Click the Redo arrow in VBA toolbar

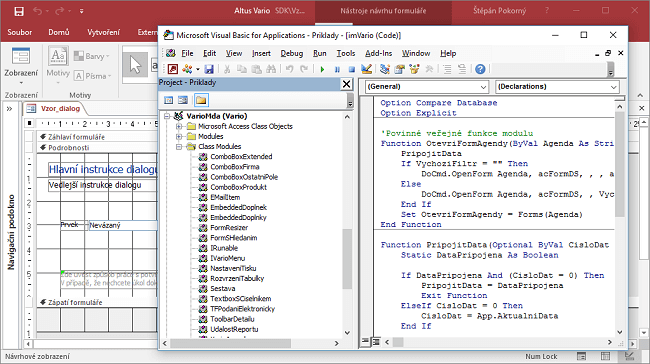[x=304, y=69]
